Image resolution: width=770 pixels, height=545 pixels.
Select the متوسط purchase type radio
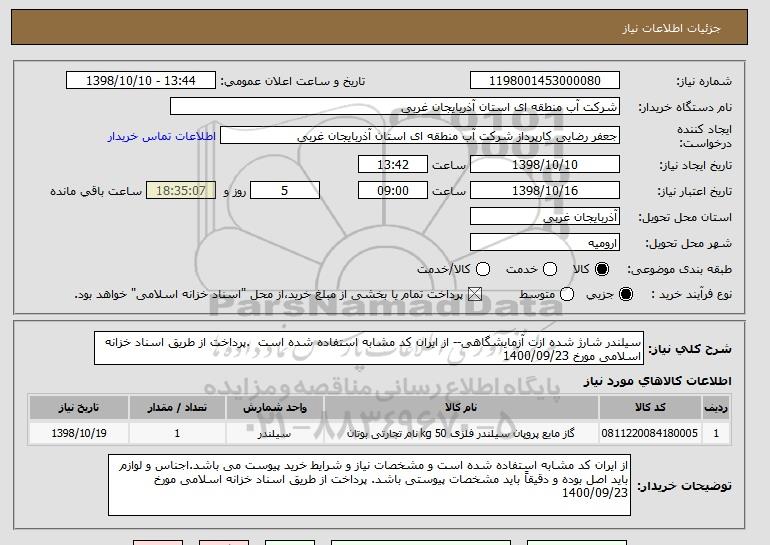click(567, 294)
